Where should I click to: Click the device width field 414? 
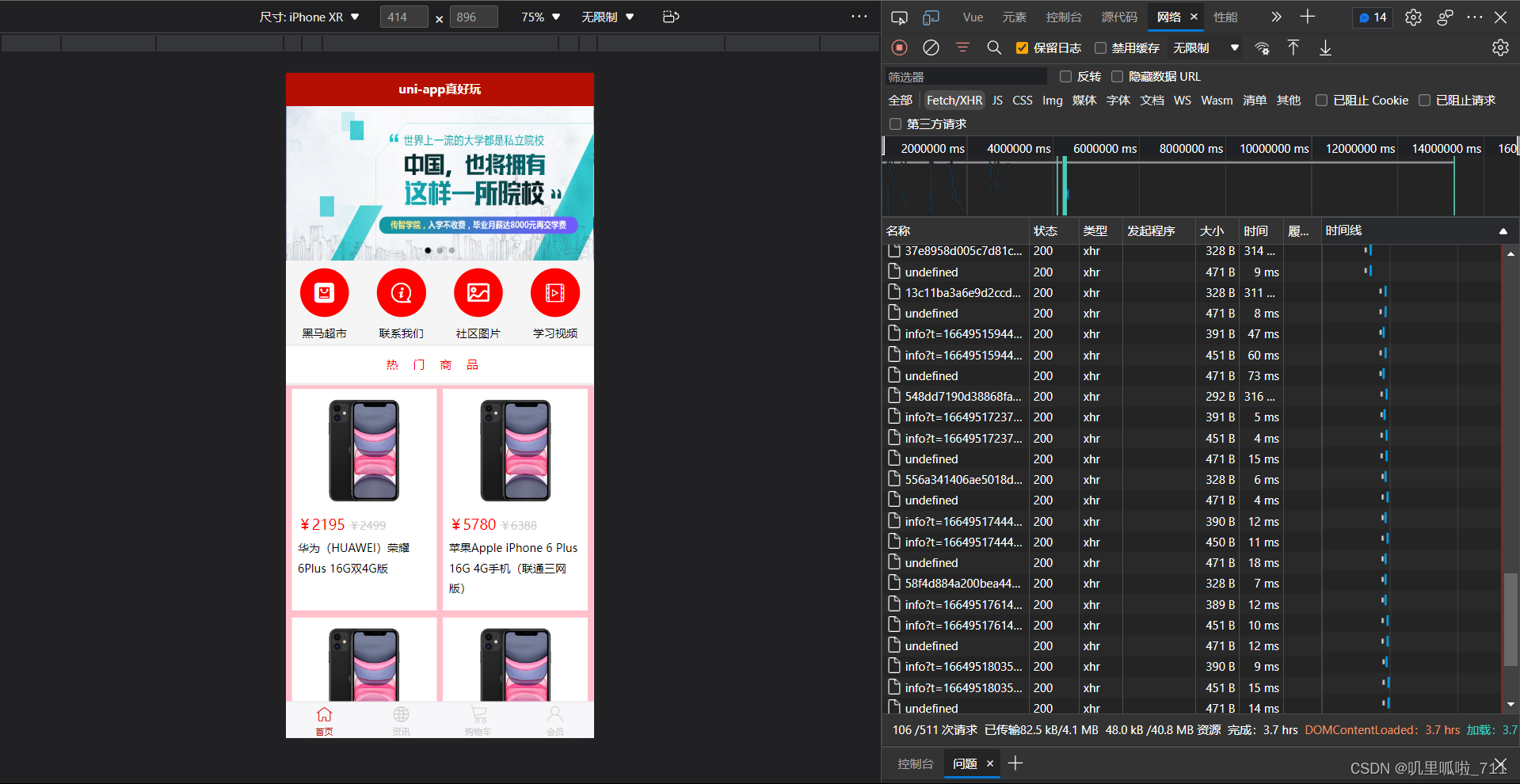(x=404, y=17)
